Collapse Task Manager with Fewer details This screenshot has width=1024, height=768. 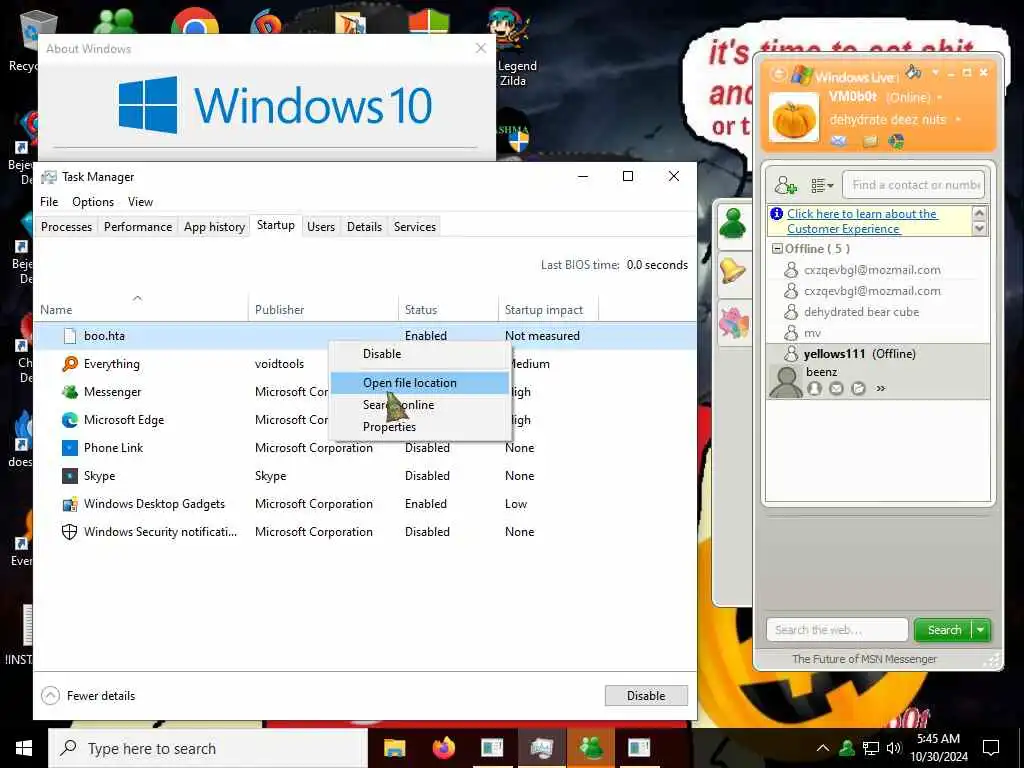coord(88,696)
